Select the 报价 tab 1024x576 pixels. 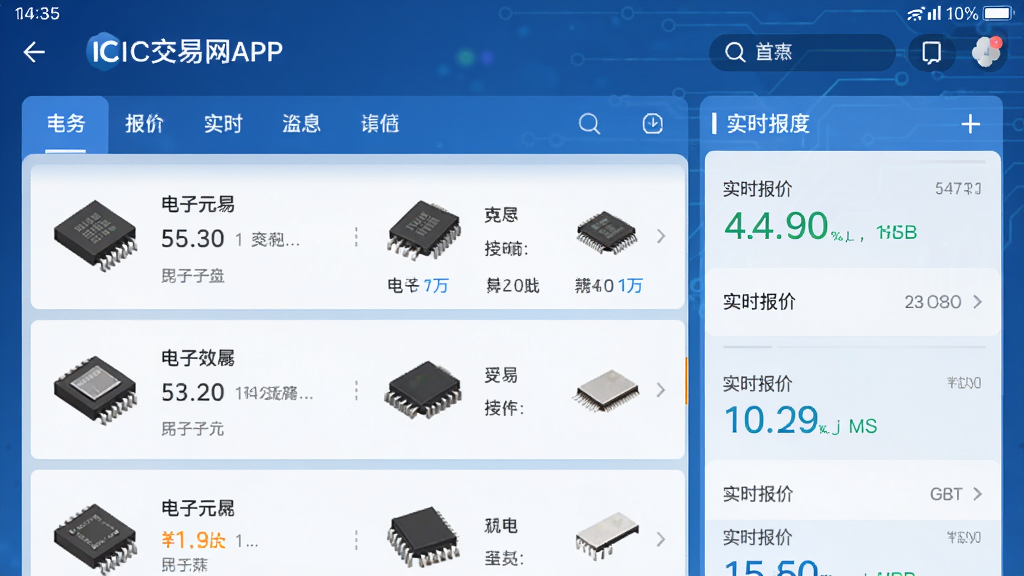tap(144, 123)
